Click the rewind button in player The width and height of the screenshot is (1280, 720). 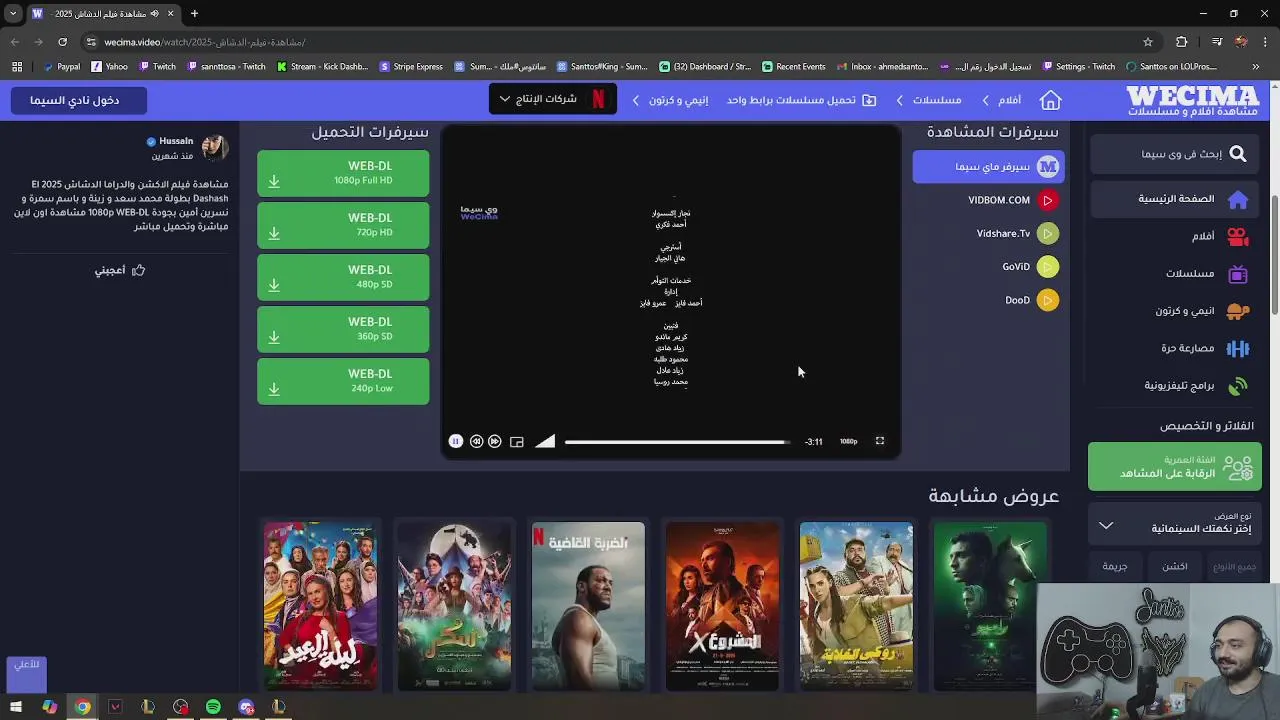tap(476, 441)
